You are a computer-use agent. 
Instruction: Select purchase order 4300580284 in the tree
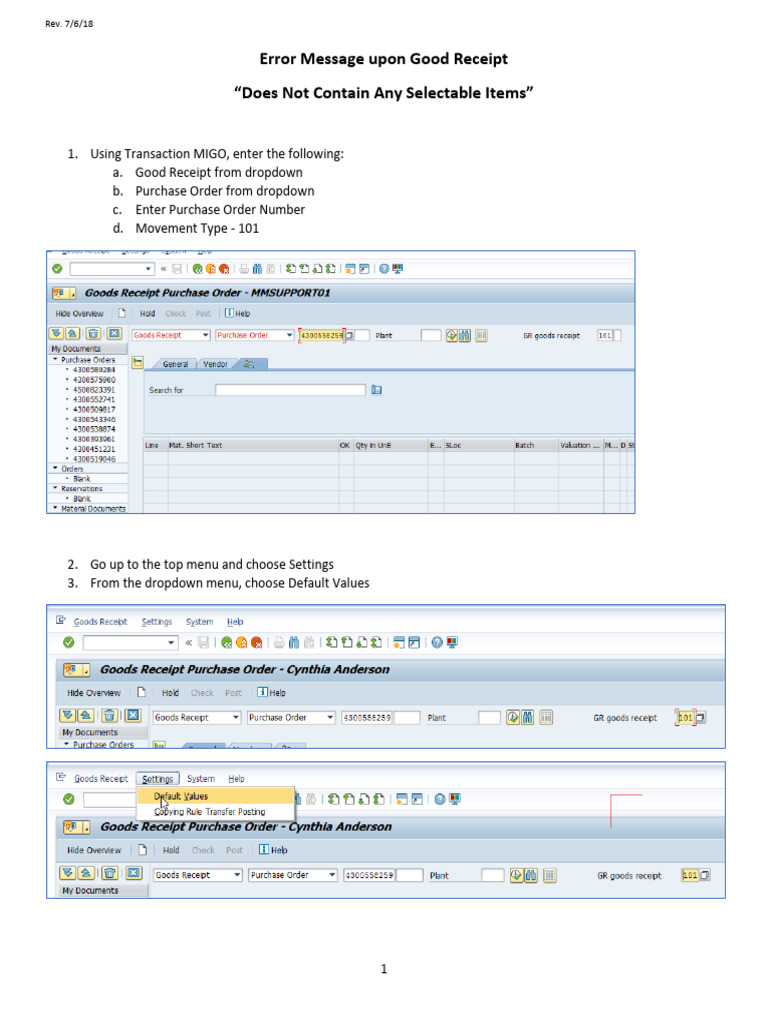click(x=94, y=370)
